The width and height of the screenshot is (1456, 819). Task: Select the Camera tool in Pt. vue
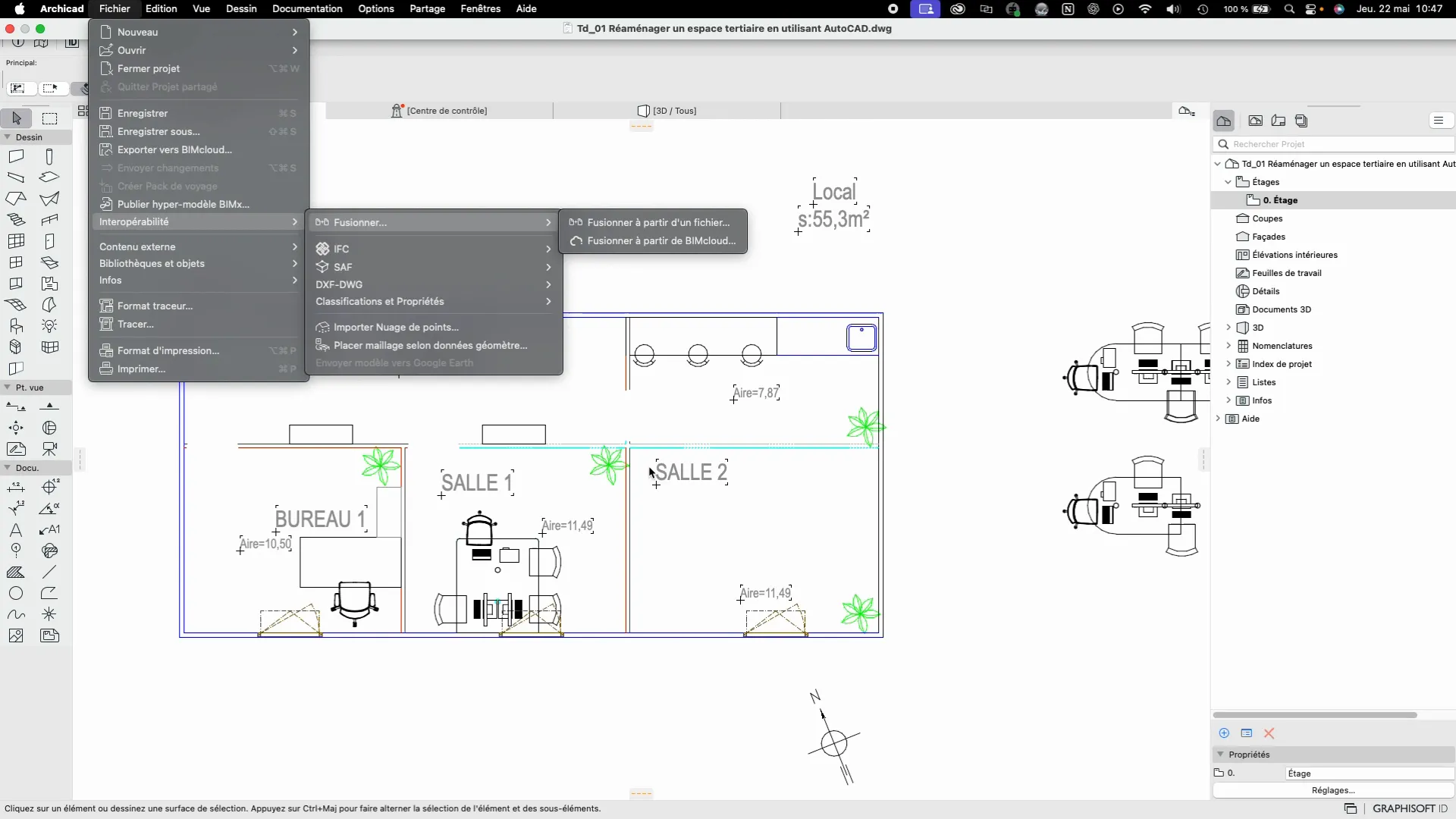[49, 449]
